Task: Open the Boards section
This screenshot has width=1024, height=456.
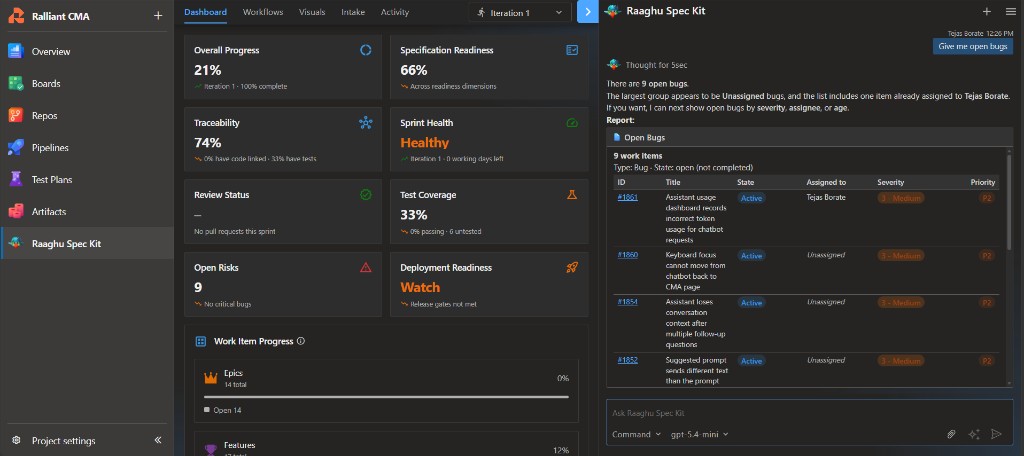Action: click(87, 84)
